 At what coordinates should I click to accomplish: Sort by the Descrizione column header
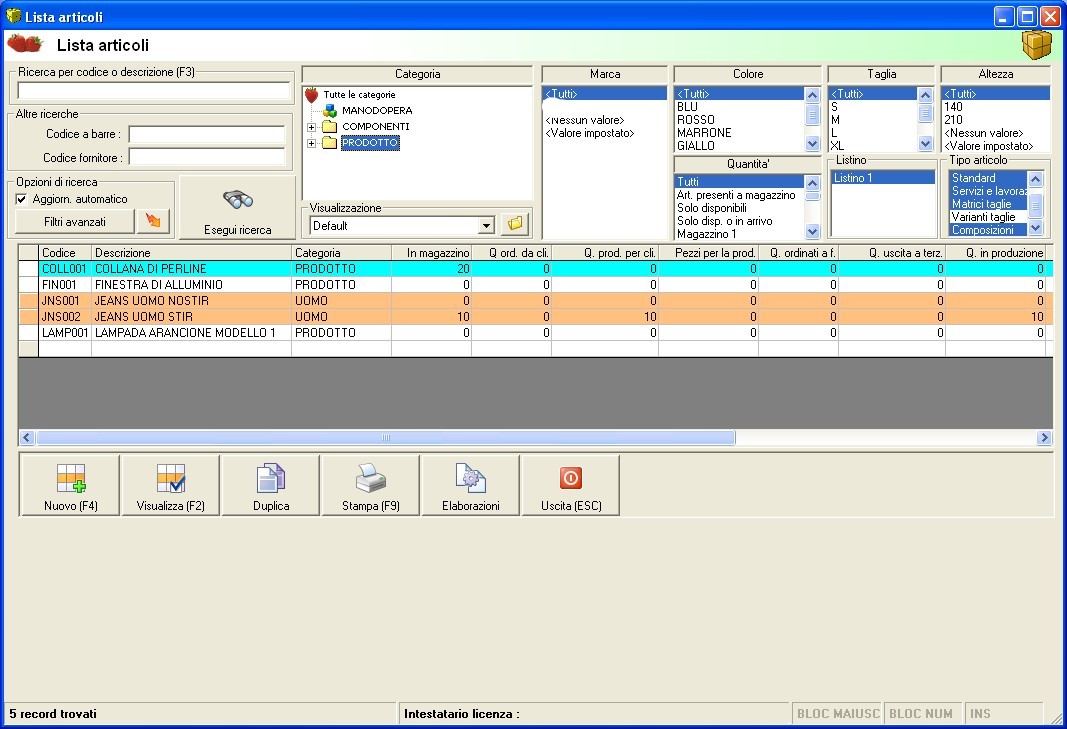[x=191, y=253]
